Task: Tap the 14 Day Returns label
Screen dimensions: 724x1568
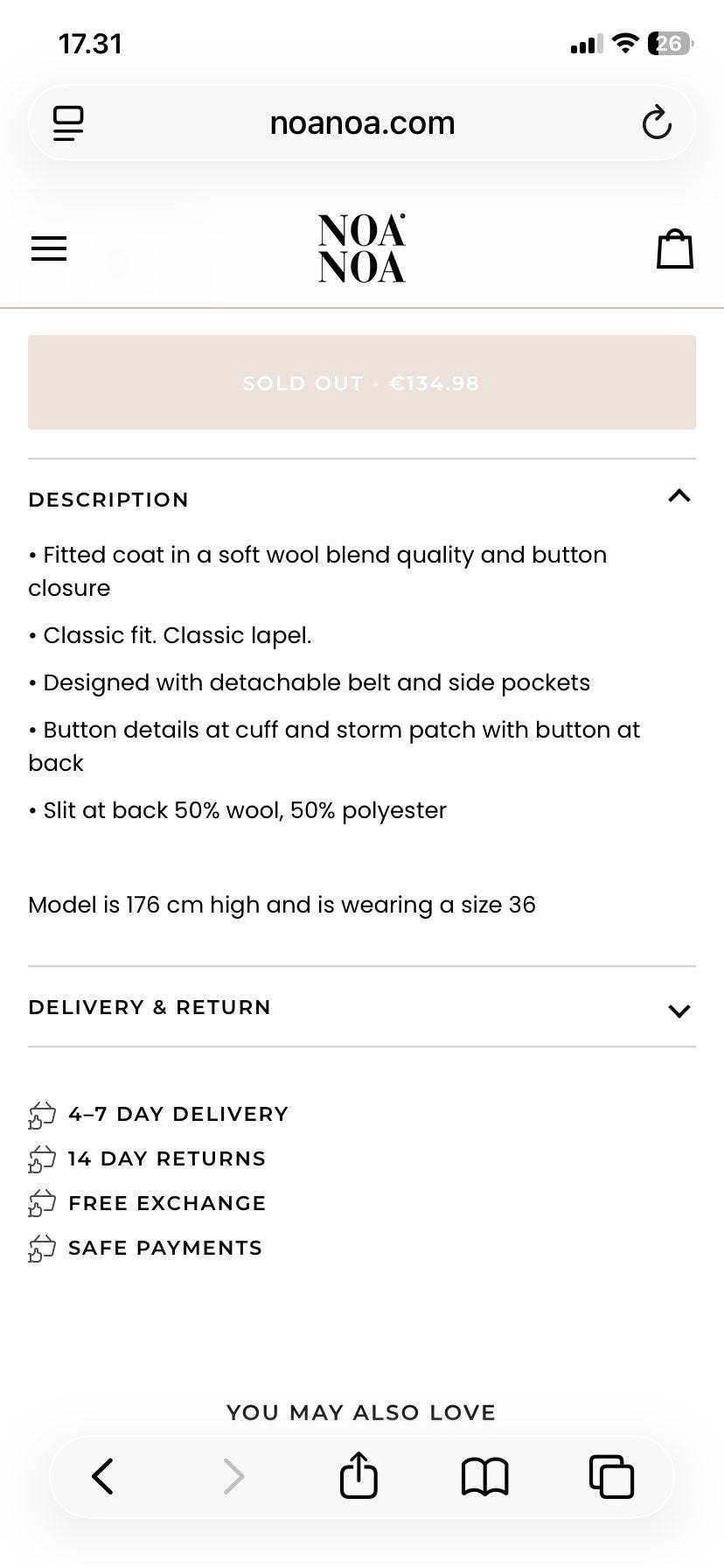Action: [167, 1158]
